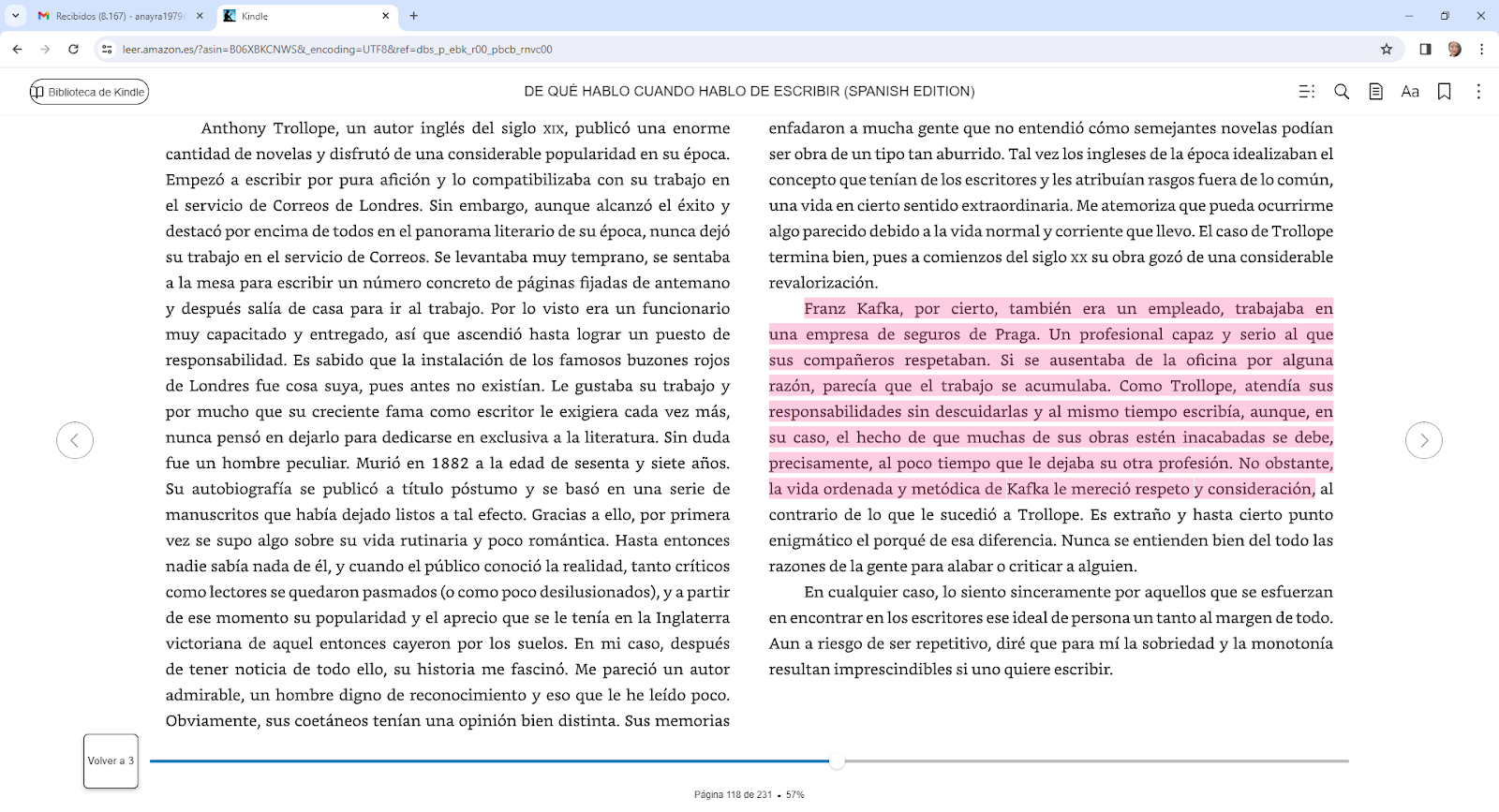Viewport: 1499px width, 812px height.
Task: Open the Aa font settings
Action: pos(1410,91)
